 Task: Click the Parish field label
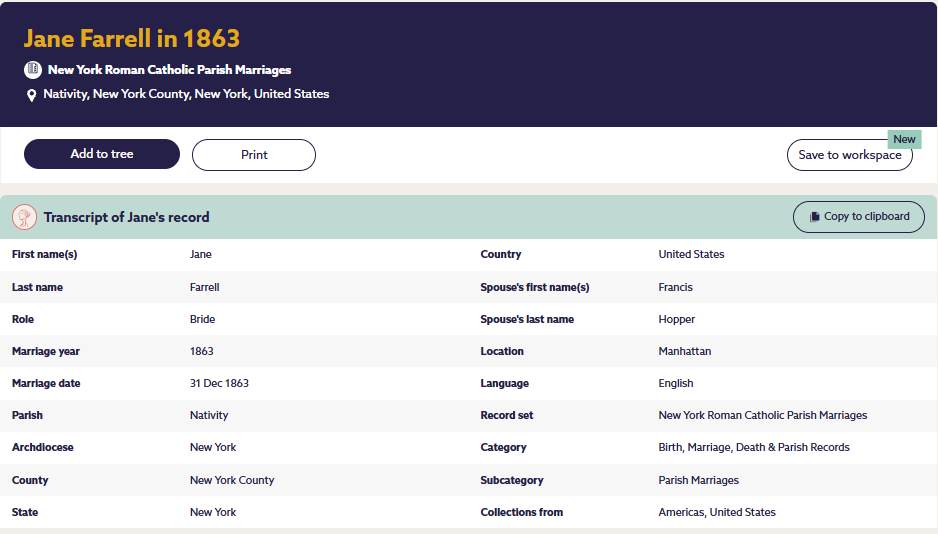pyautogui.click(x=27, y=415)
